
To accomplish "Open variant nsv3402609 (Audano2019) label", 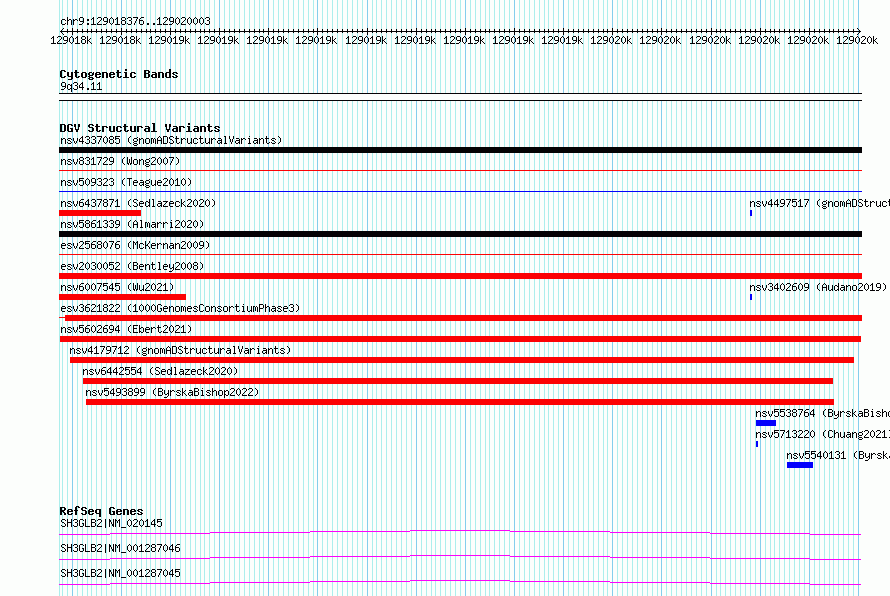I will (x=818, y=287).
